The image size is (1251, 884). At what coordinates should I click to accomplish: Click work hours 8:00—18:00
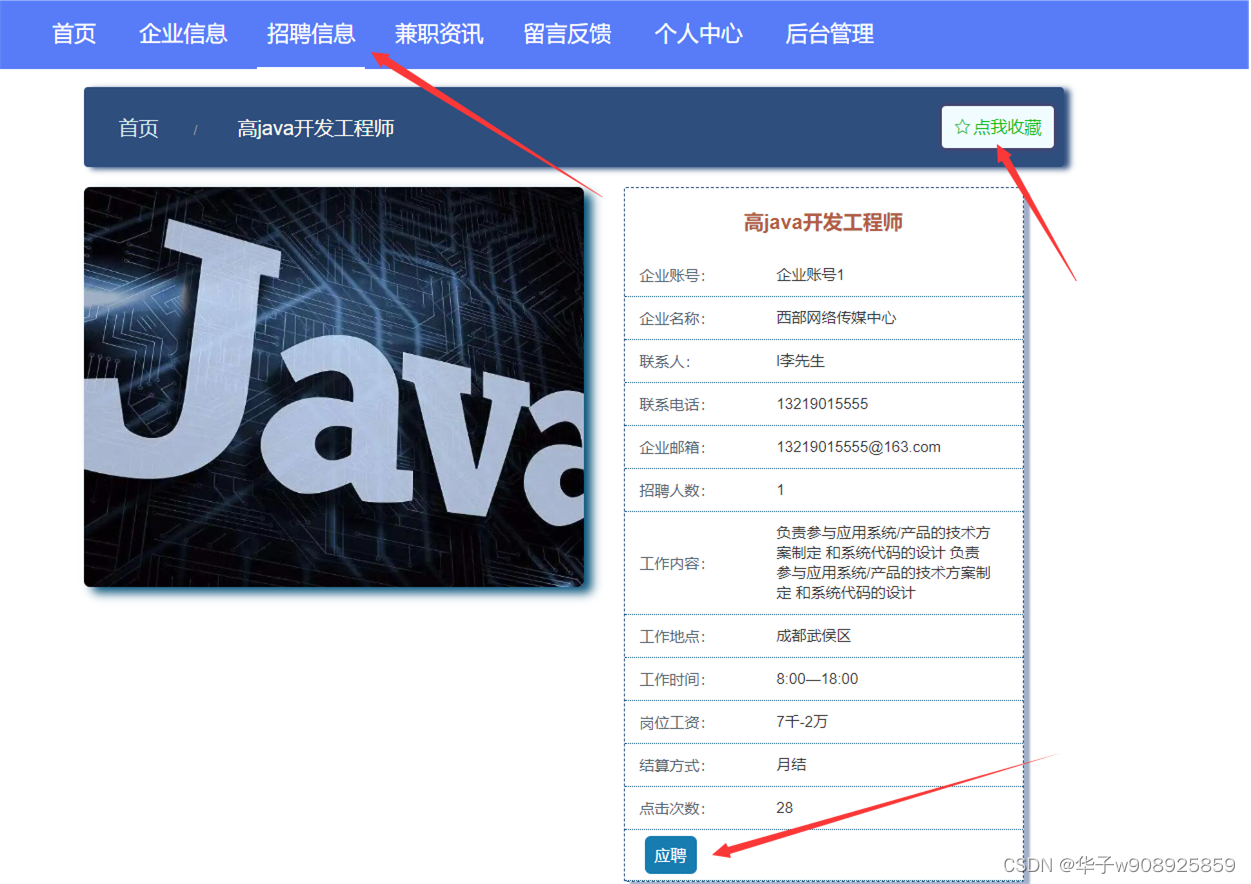click(817, 679)
